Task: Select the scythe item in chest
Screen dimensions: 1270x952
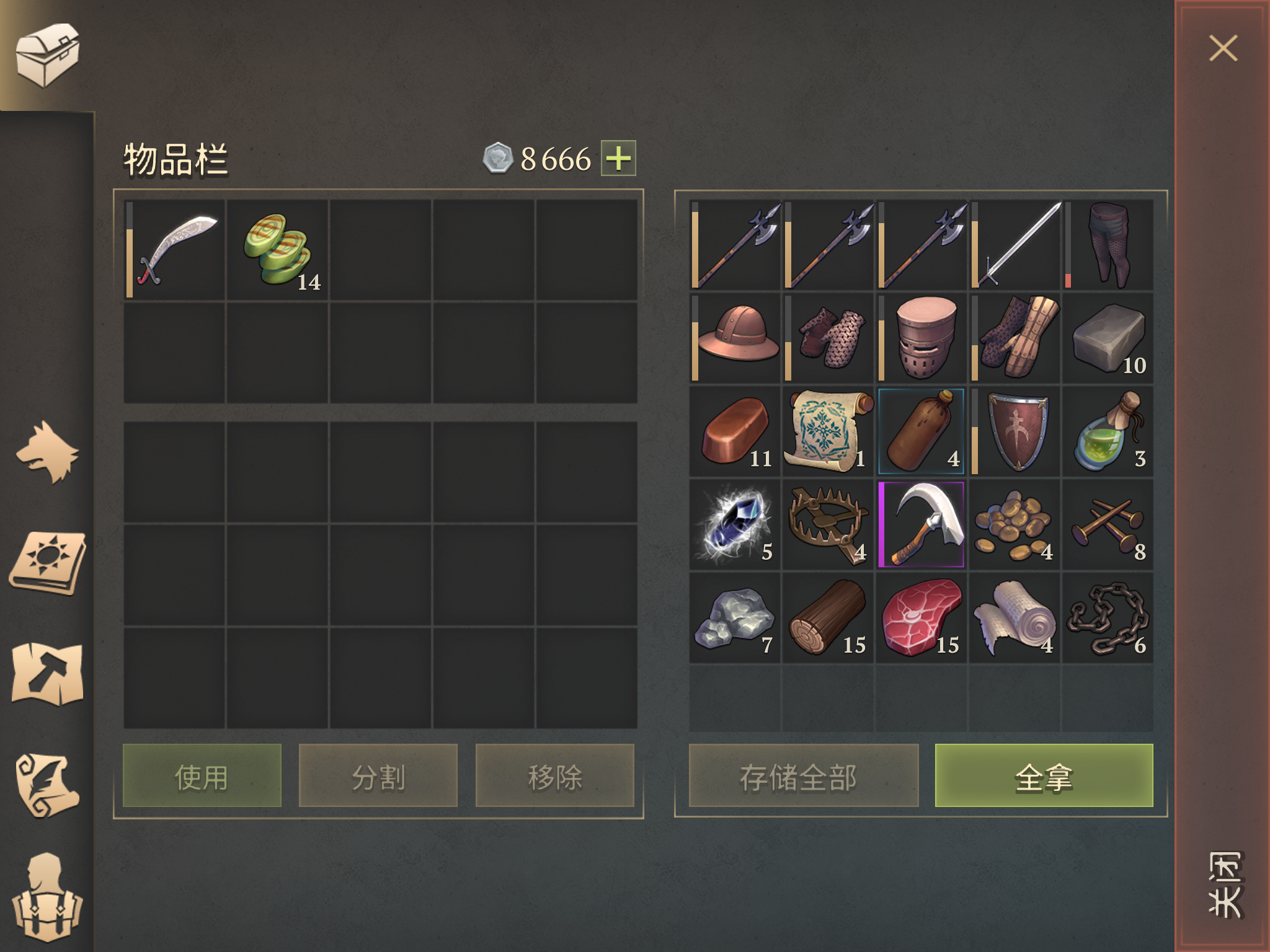Action: point(921,524)
